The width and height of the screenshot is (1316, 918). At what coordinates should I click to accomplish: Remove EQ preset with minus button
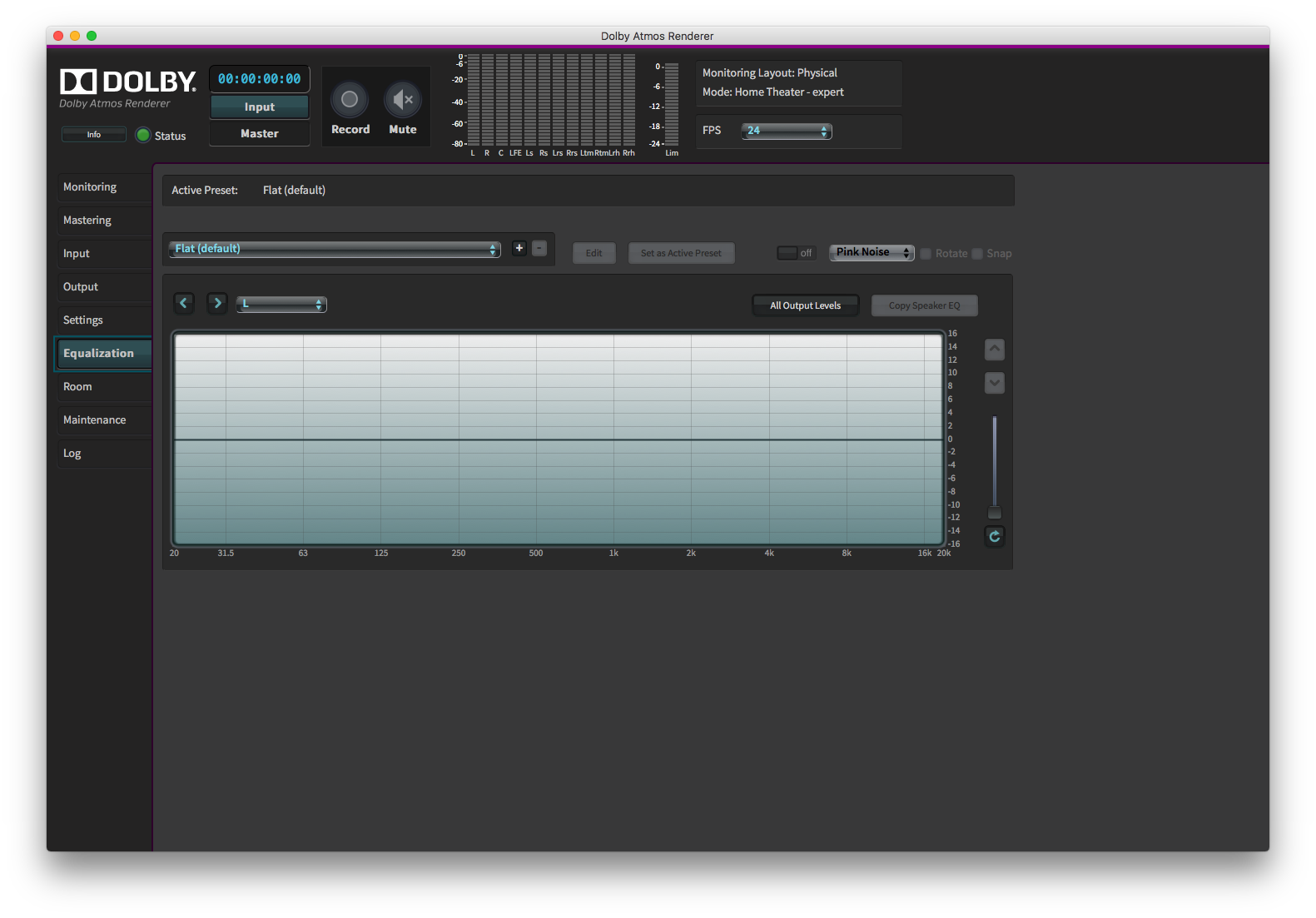[x=539, y=248]
